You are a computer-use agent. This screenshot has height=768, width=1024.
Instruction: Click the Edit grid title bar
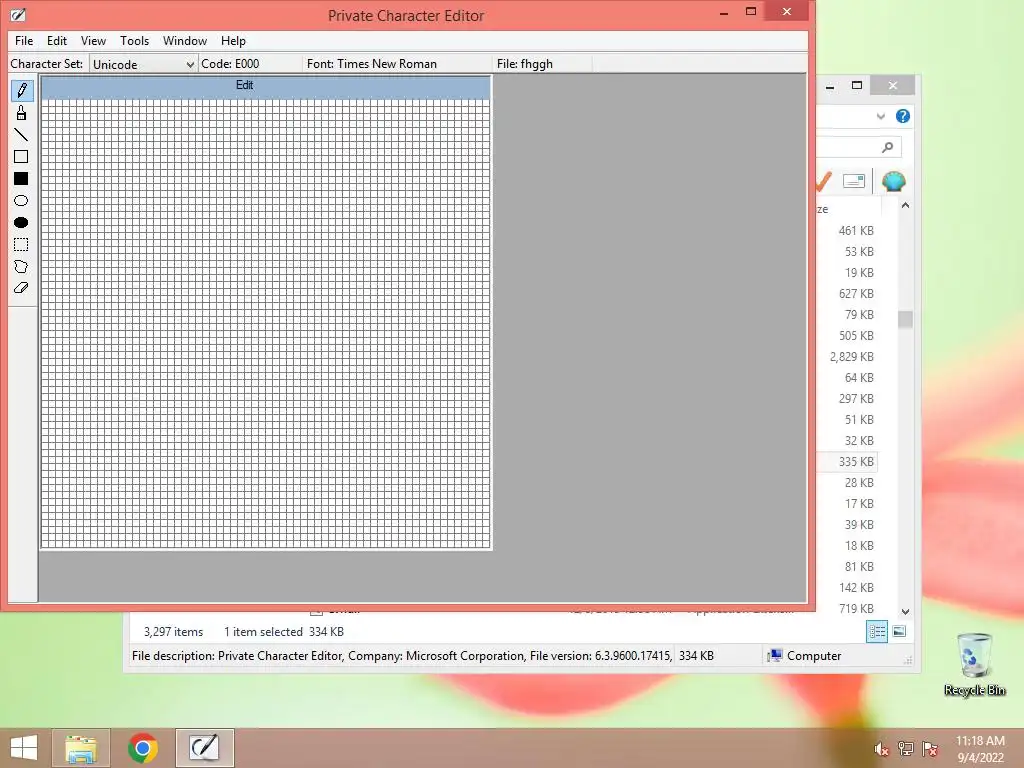click(266, 86)
